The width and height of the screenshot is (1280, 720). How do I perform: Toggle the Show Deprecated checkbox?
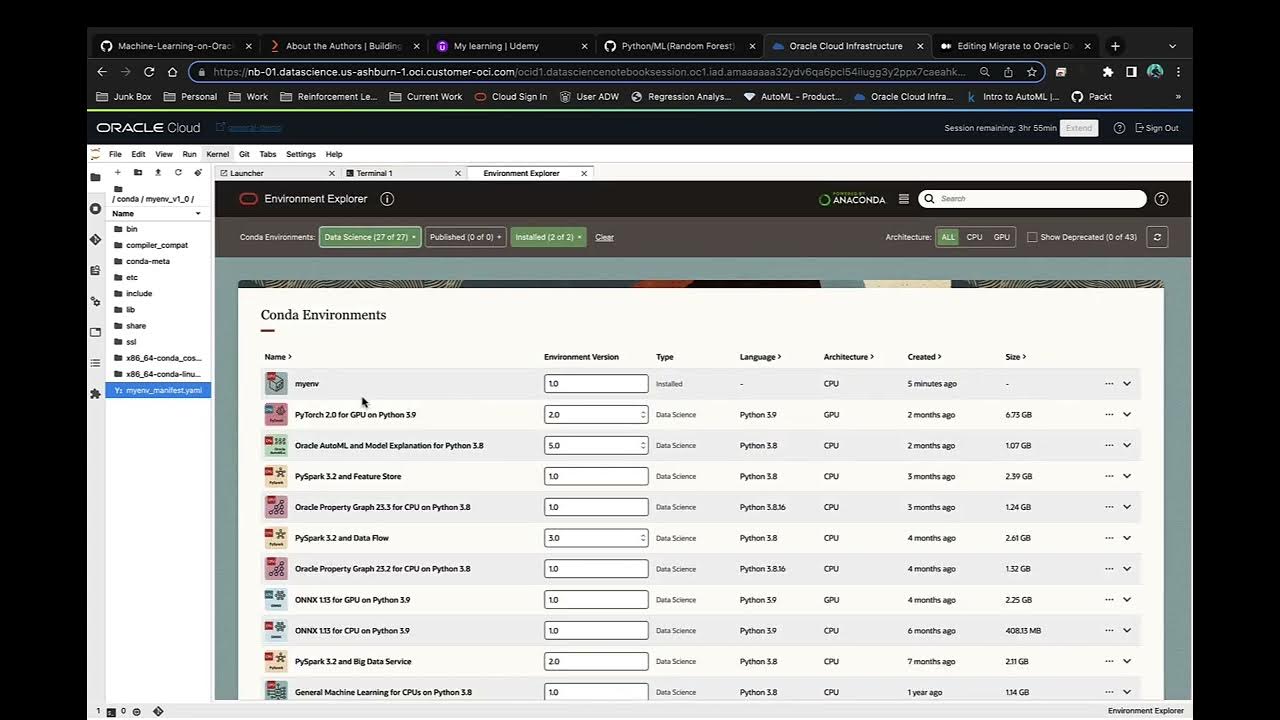tap(1032, 238)
